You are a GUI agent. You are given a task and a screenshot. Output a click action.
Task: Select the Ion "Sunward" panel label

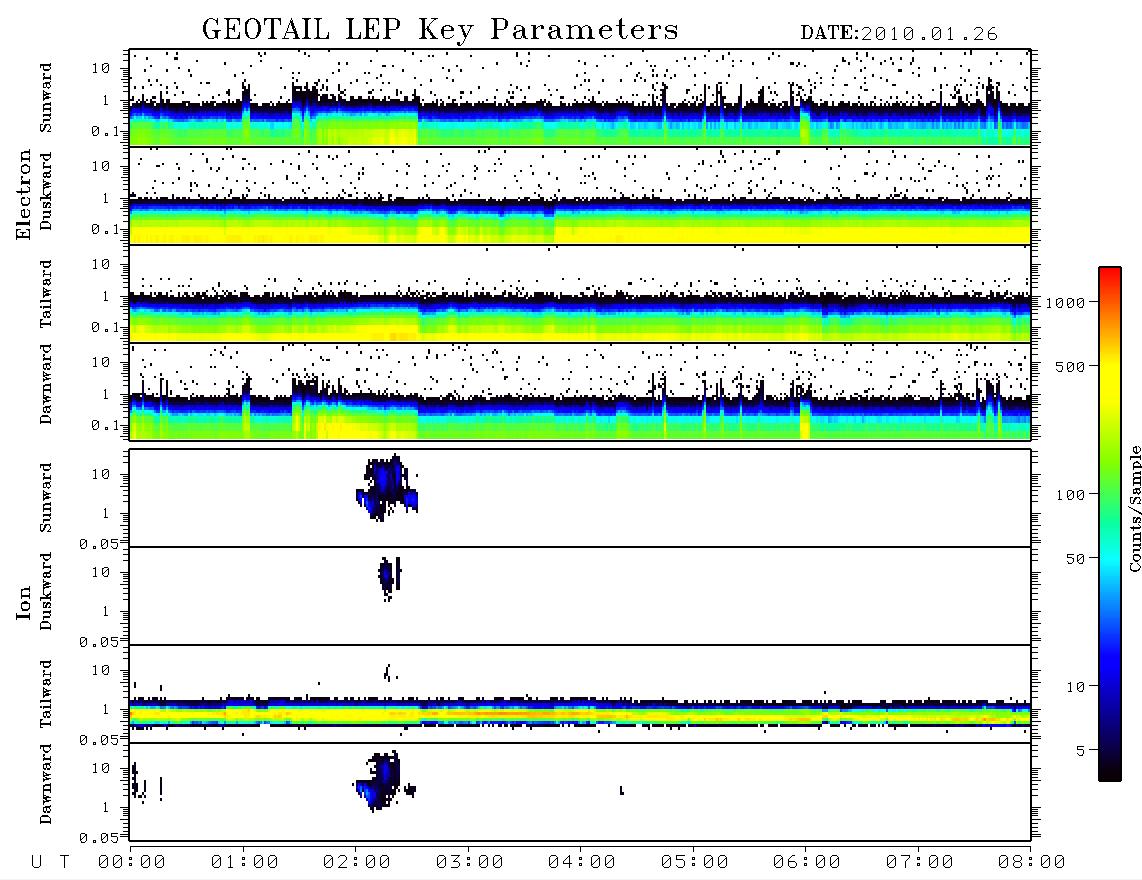coord(46,498)
